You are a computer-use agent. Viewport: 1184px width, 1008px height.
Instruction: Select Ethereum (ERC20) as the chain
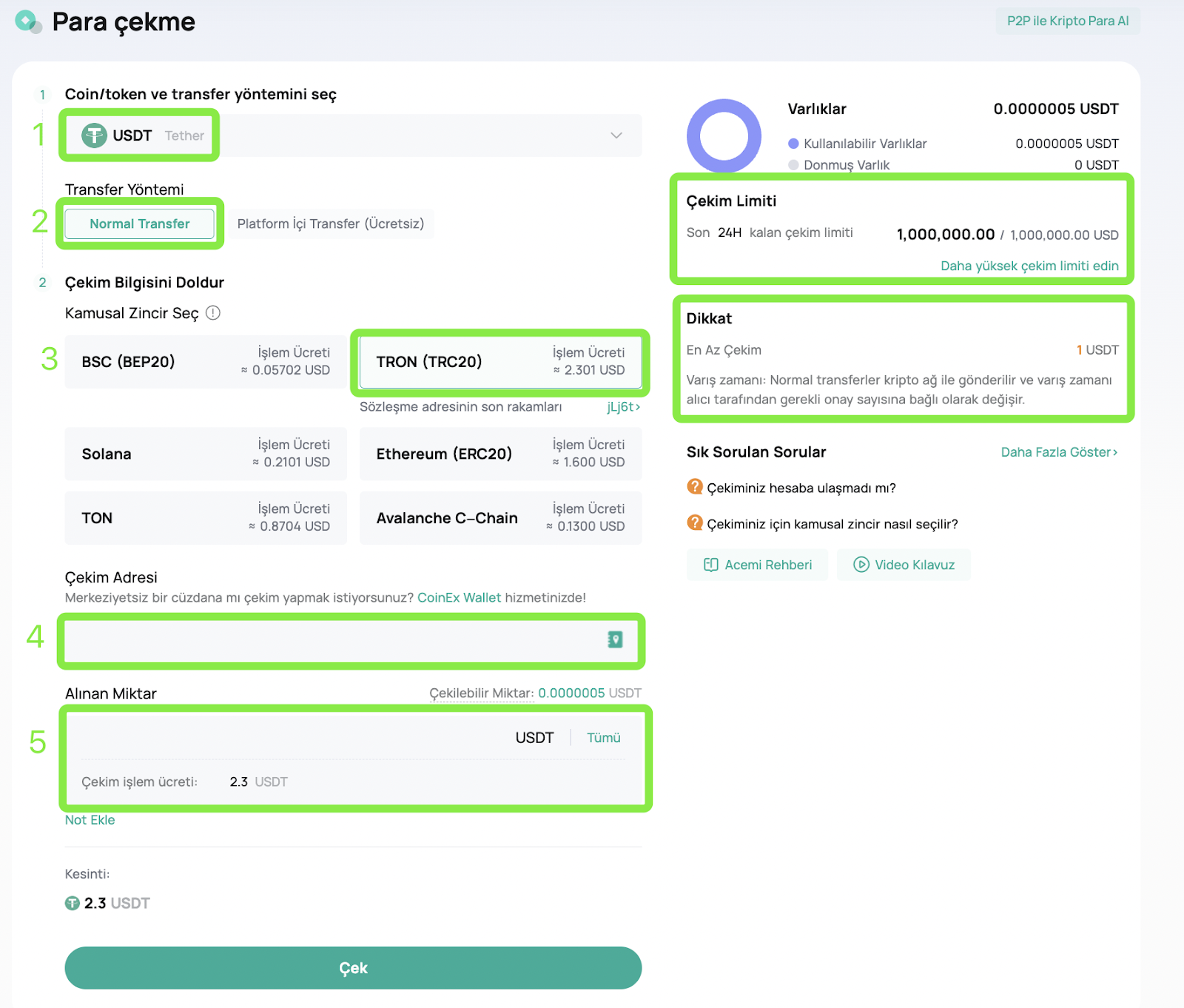coord(500,454)
